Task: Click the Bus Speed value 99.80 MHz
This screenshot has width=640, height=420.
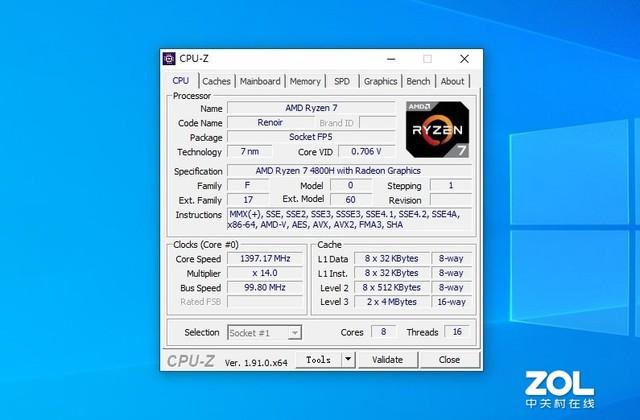Action: coord(265,287)
